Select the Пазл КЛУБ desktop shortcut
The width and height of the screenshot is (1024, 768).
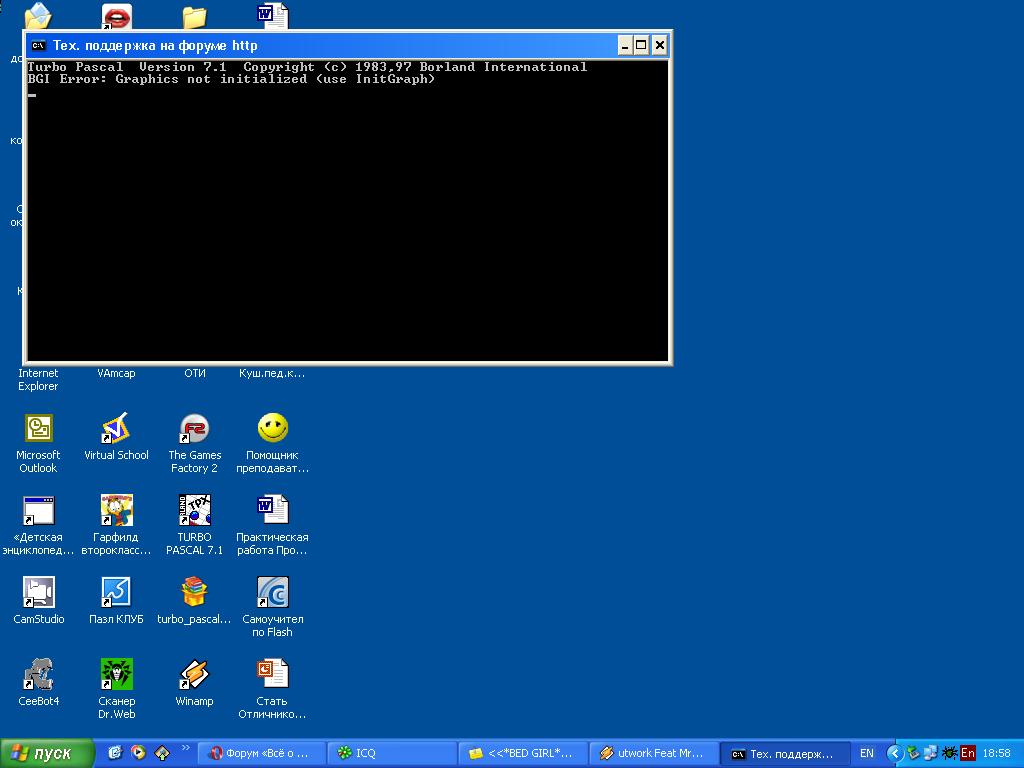[x=116, y=593]
